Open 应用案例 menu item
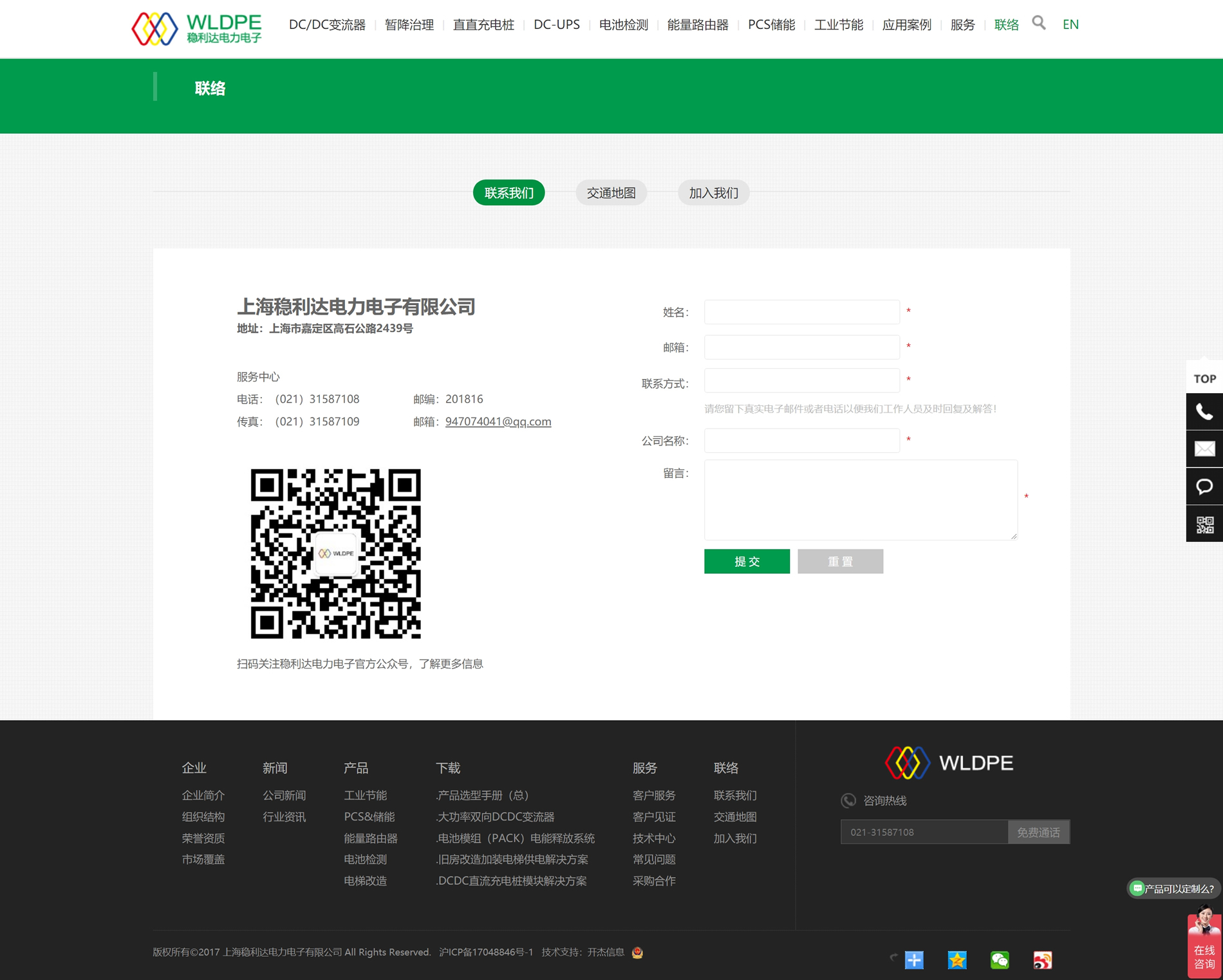Image resolution: width=1223 pixels, height=980 pixels. [906, 24]
